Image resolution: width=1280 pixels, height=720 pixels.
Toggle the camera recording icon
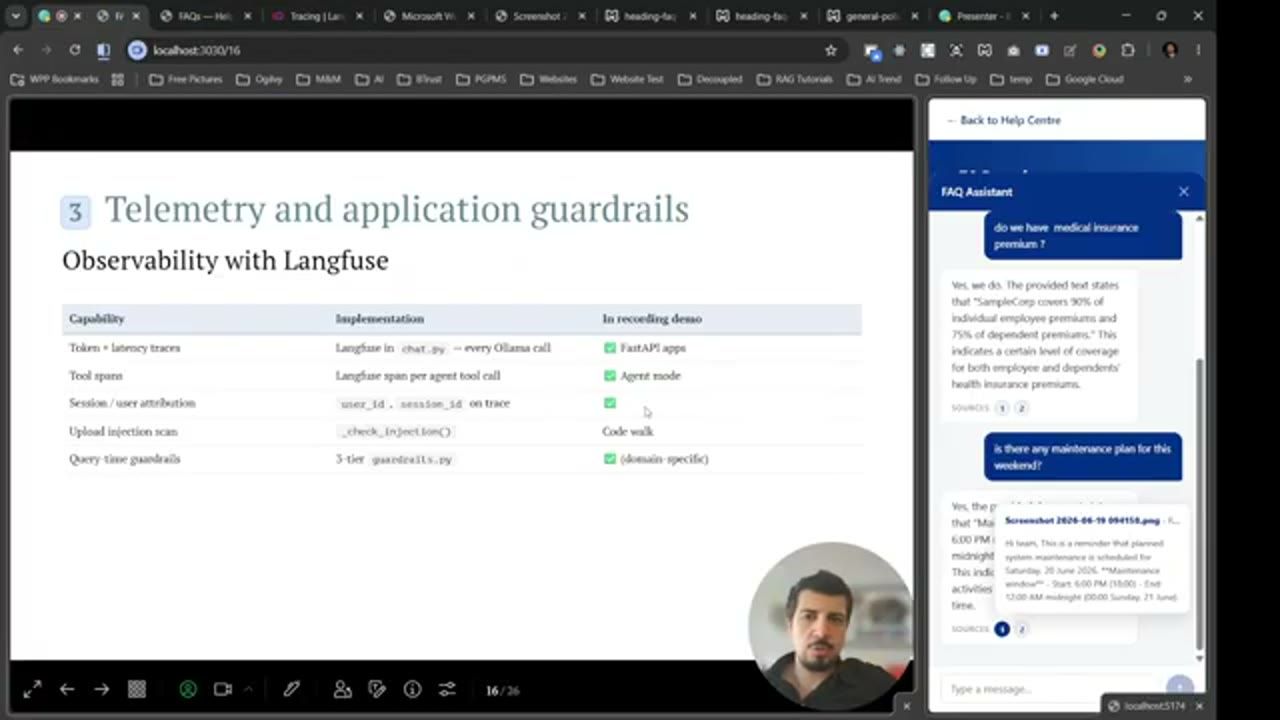pyautogui.click(x=223, y=689)
